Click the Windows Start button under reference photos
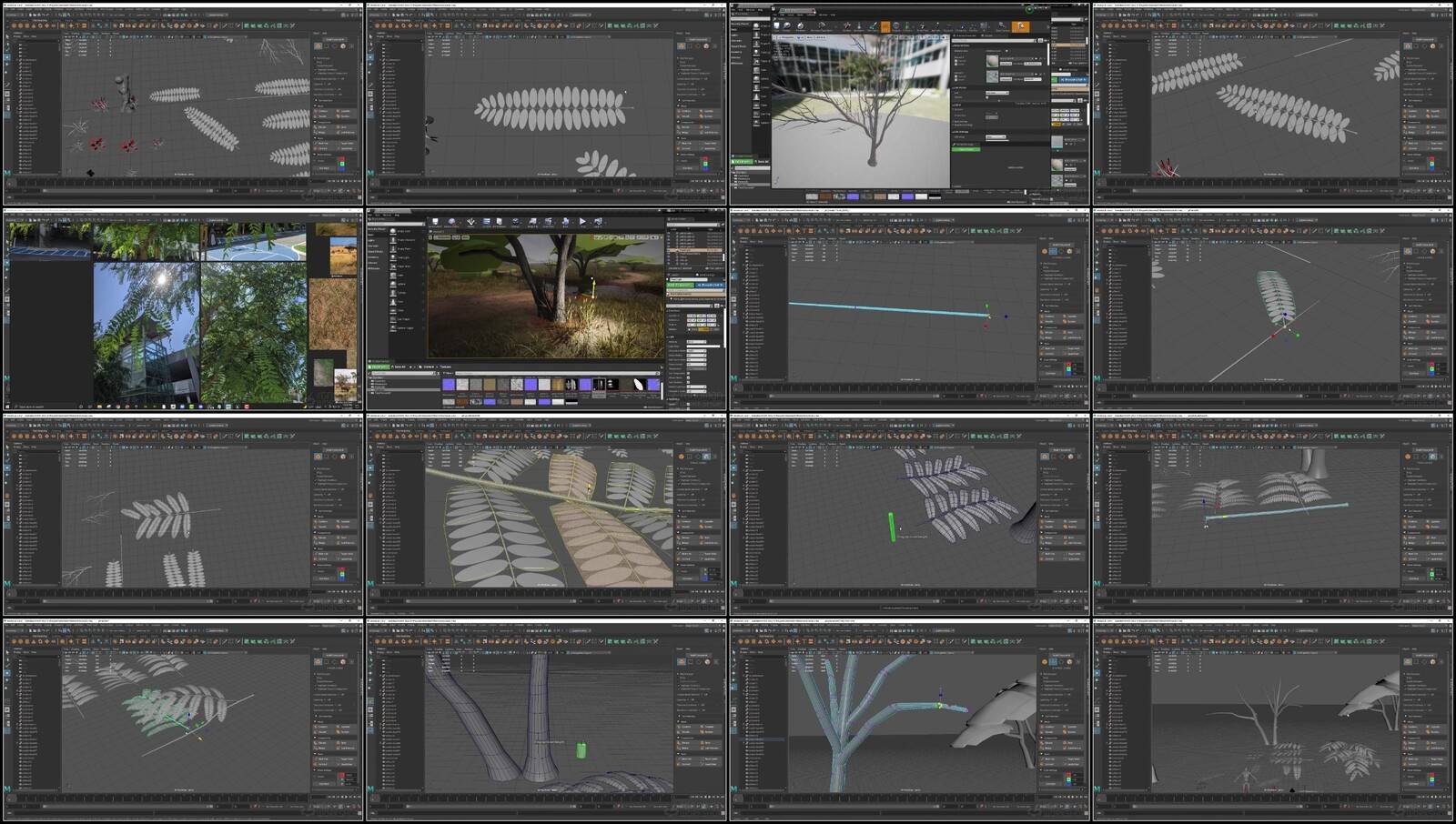This screenshot has width=1456, height=824. pyautogui.click(x=7, y=407)
